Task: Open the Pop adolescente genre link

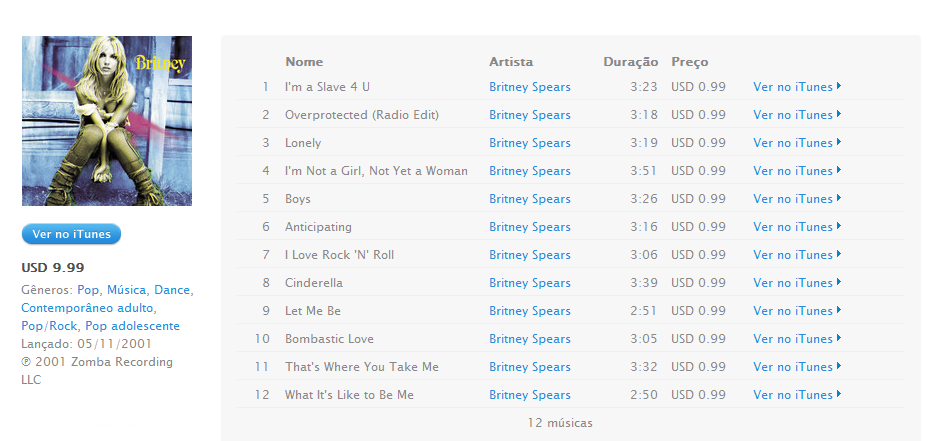Action: 133,326
